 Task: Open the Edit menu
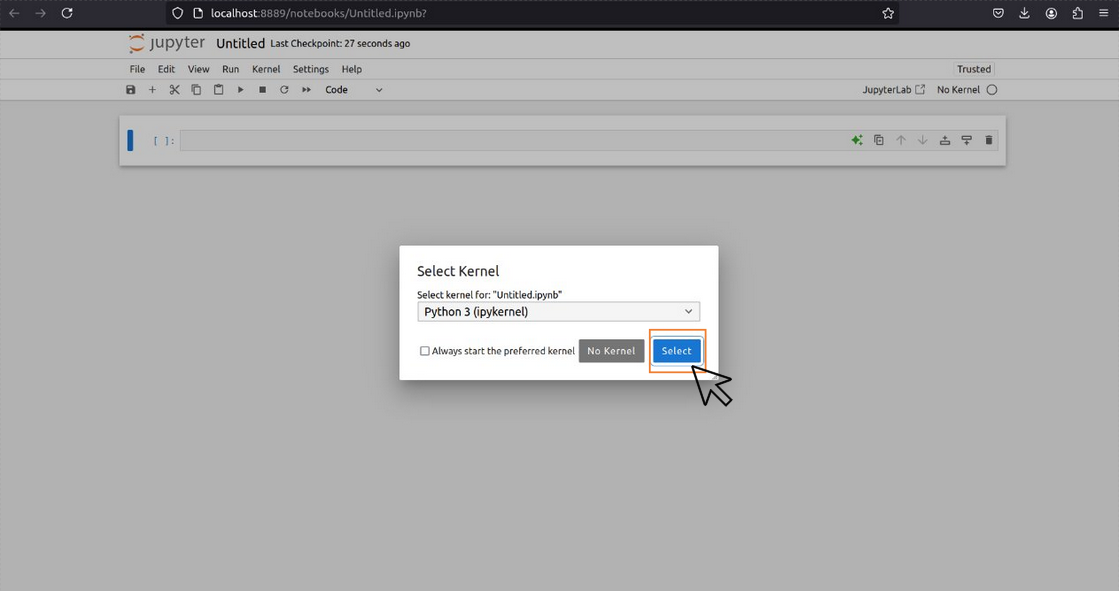[x=166, y=69]
